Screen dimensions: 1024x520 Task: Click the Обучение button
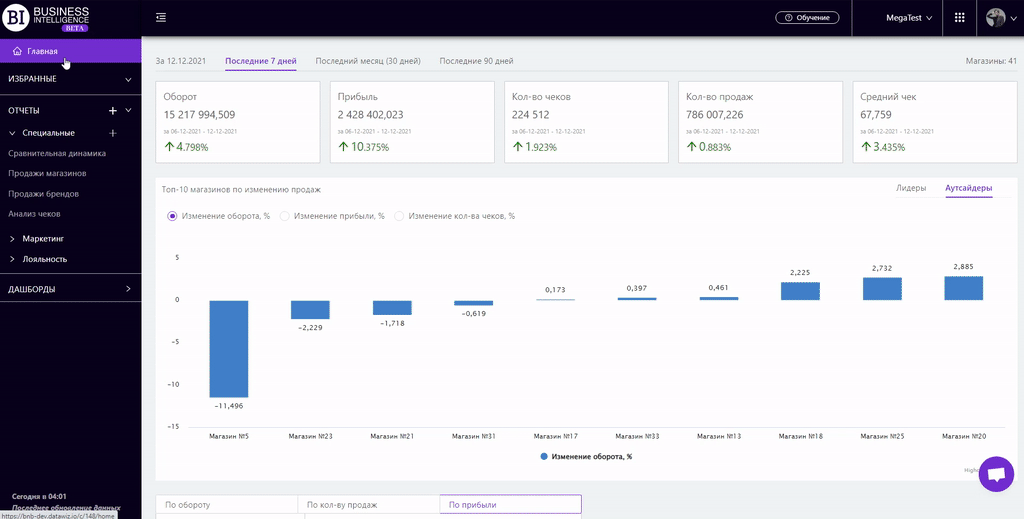pos(807,18)
